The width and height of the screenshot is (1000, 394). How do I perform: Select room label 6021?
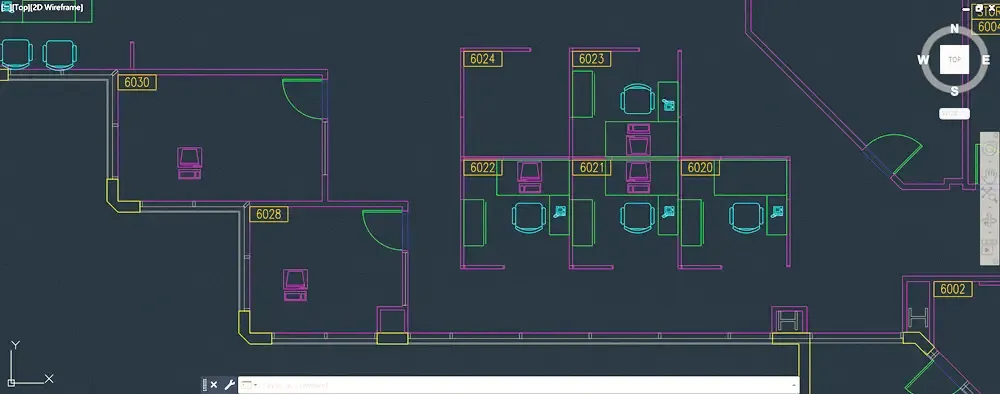[591, 168]
